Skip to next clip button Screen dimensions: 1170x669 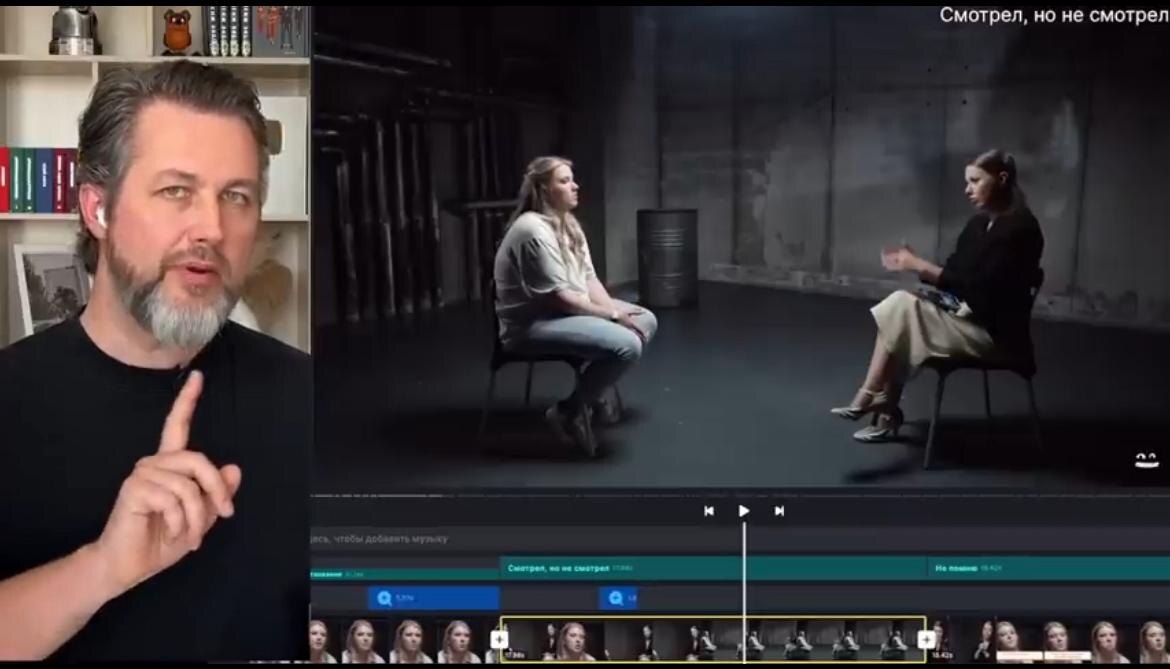point(779,511)
